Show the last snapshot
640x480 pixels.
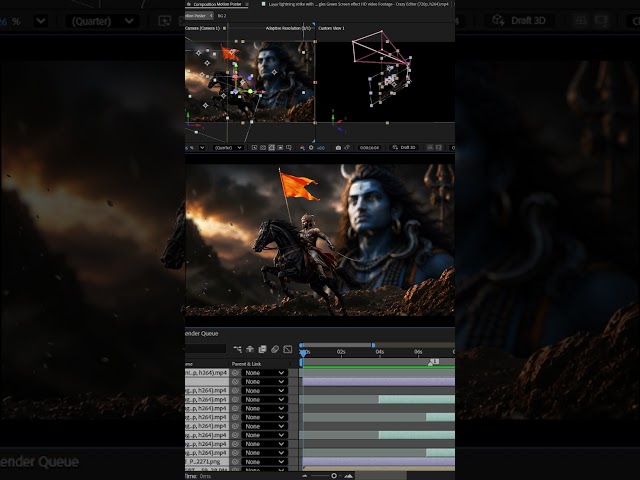pos(347,147)
